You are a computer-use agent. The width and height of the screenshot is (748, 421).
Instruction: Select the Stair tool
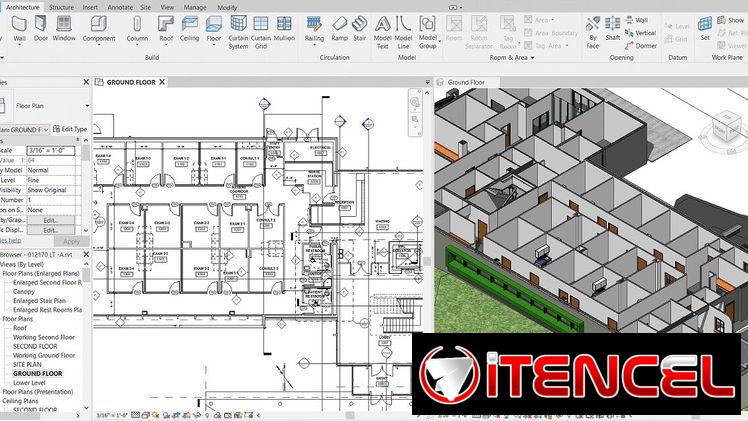(360, 28)
